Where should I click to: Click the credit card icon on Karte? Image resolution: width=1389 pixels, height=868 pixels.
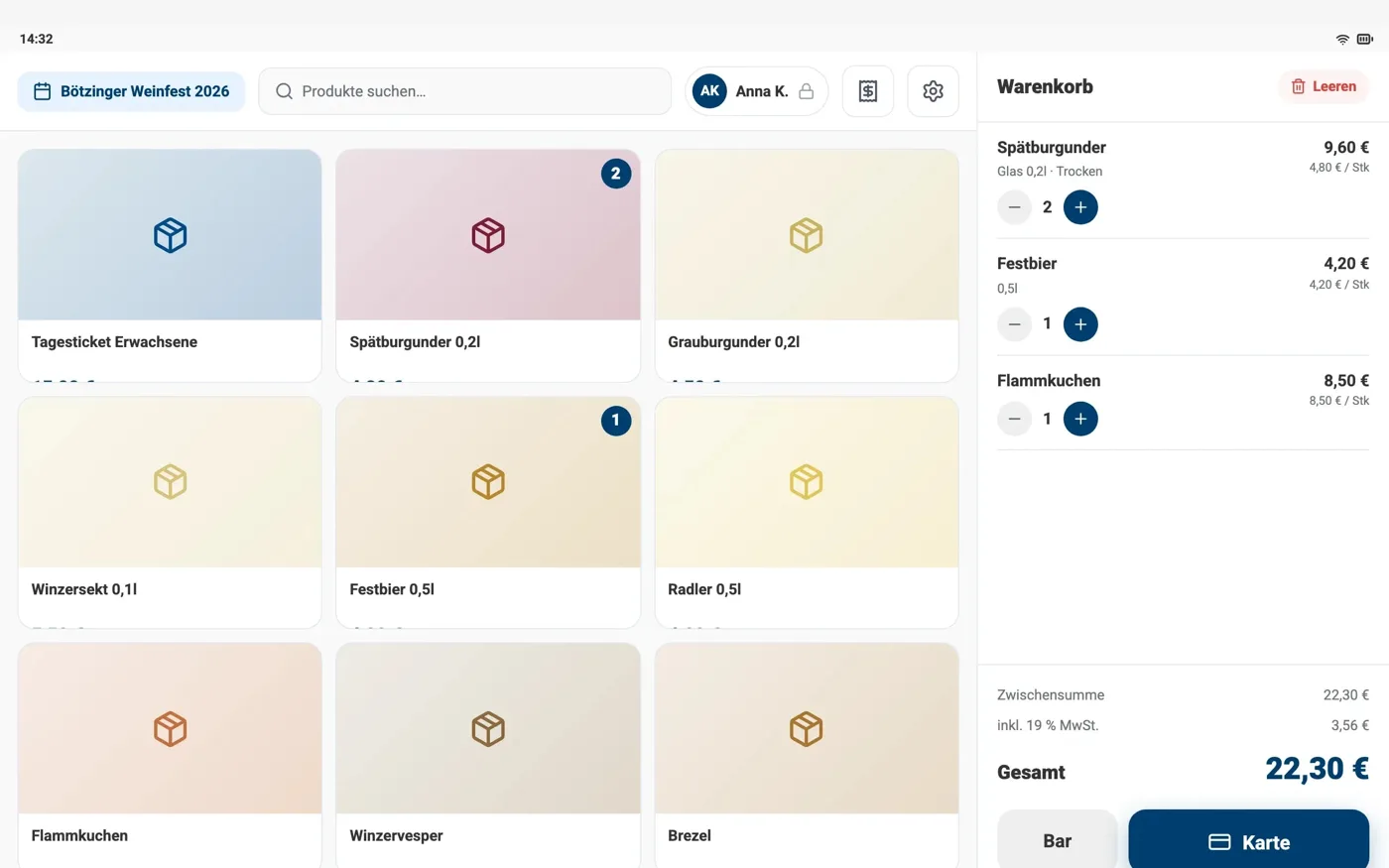coord(1219,842)
